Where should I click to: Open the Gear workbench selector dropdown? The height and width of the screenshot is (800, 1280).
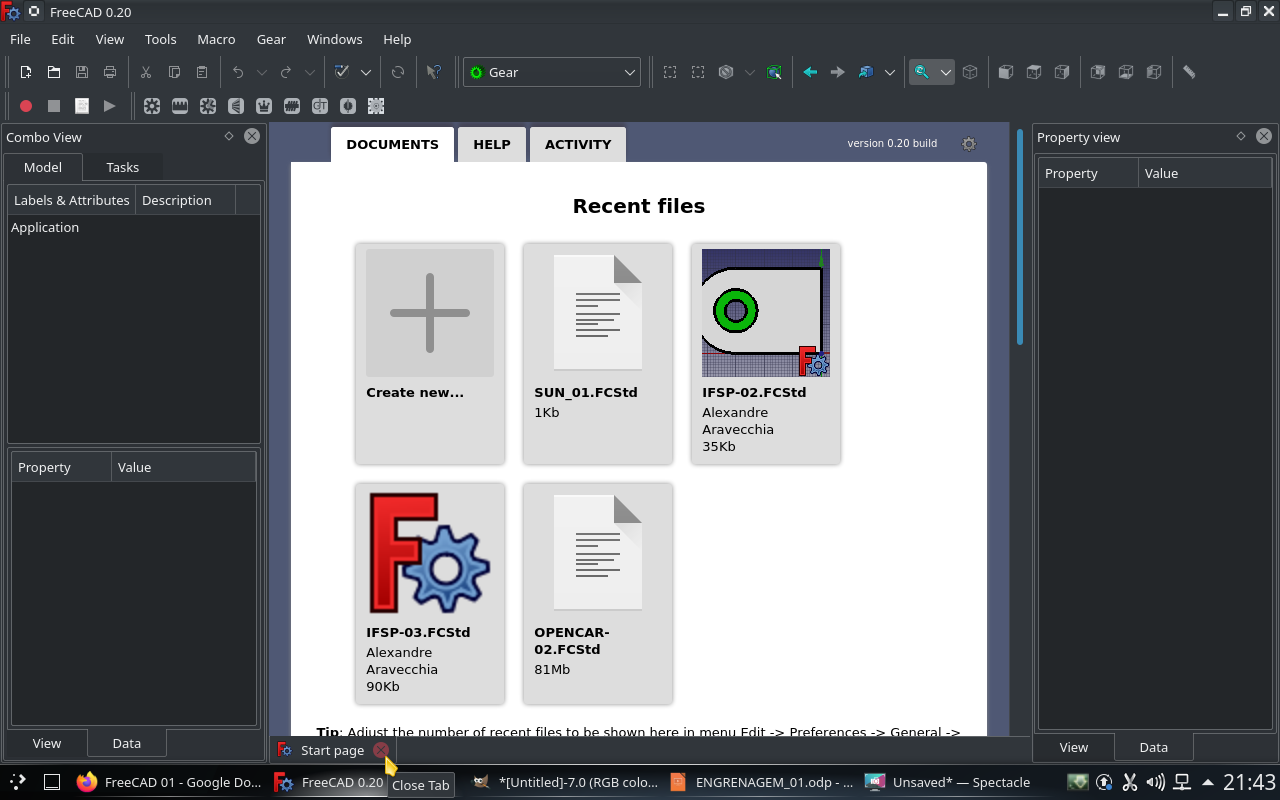click(x=552, y=72)
